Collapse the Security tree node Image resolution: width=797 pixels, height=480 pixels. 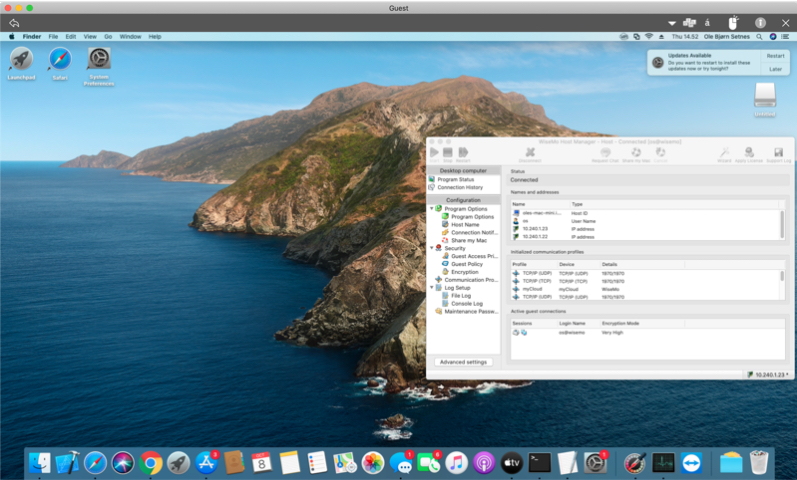(x=432, y=248)
